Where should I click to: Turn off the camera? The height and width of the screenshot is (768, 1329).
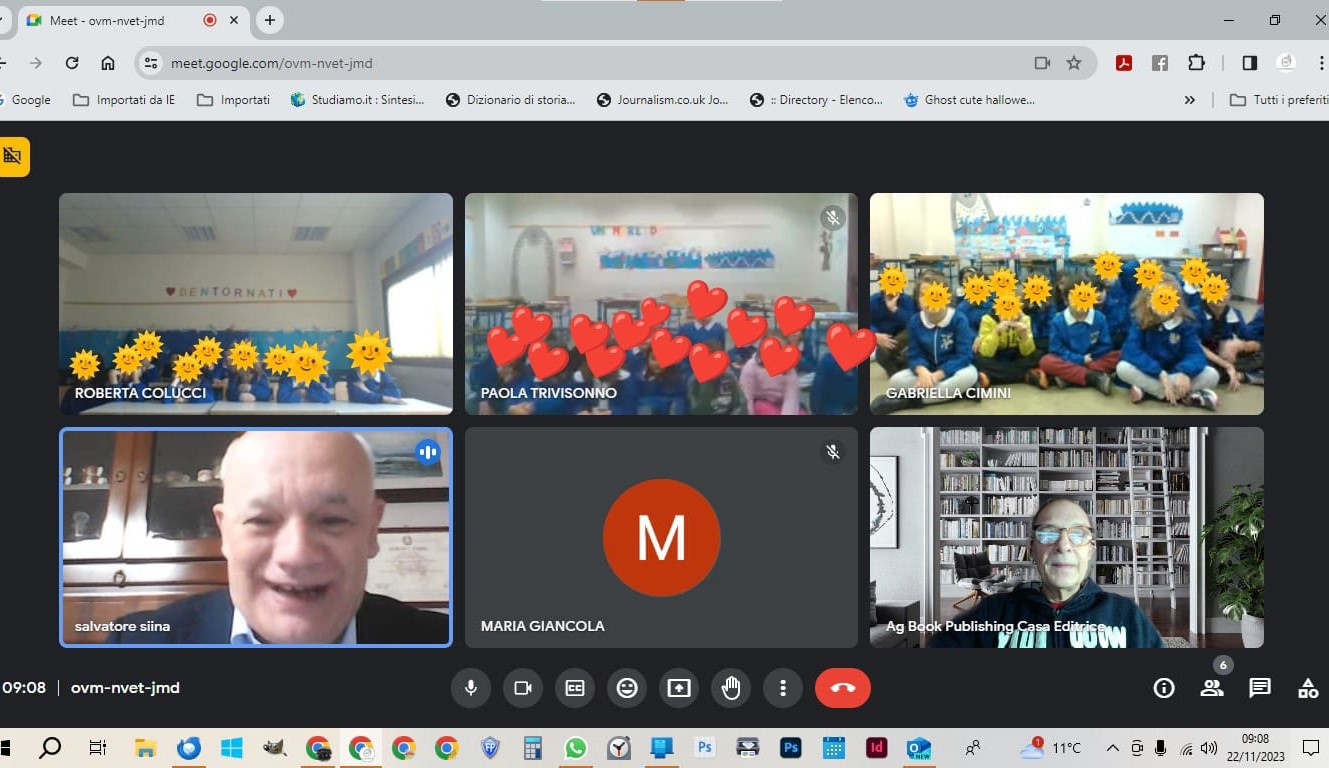click(522, 688)
